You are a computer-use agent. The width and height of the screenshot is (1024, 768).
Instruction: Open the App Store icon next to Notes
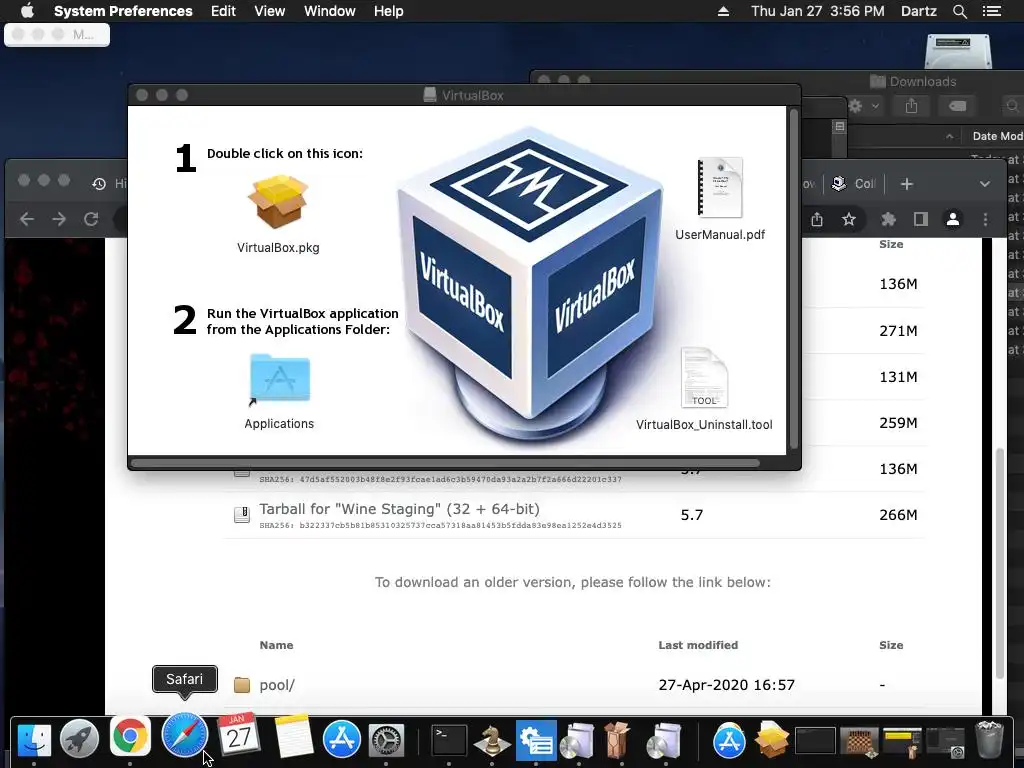point(342,739)
